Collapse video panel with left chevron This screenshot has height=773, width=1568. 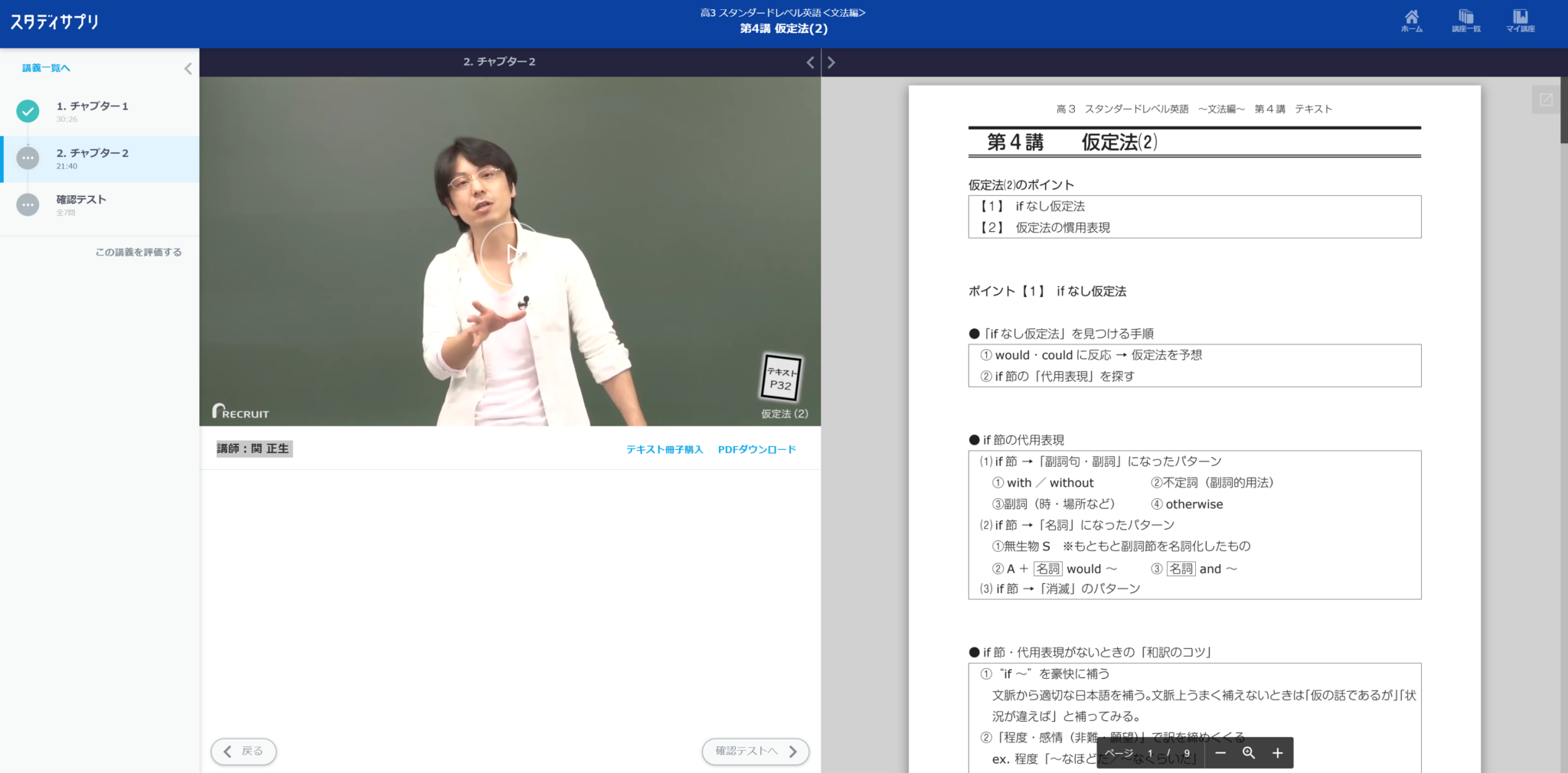pyautogui.click(x=810, y=63)
